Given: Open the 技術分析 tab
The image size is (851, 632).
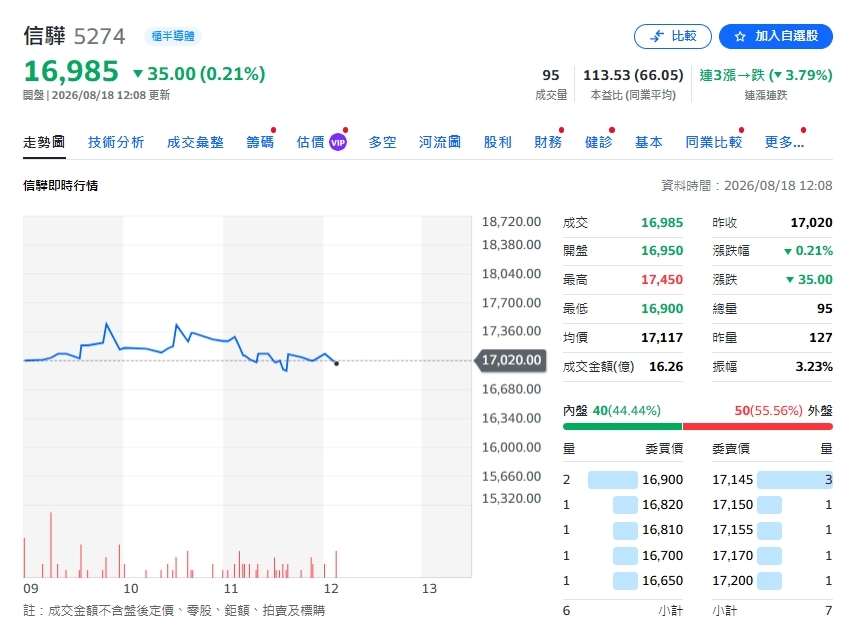Looking at the screenshot, I should pos(116,142).
